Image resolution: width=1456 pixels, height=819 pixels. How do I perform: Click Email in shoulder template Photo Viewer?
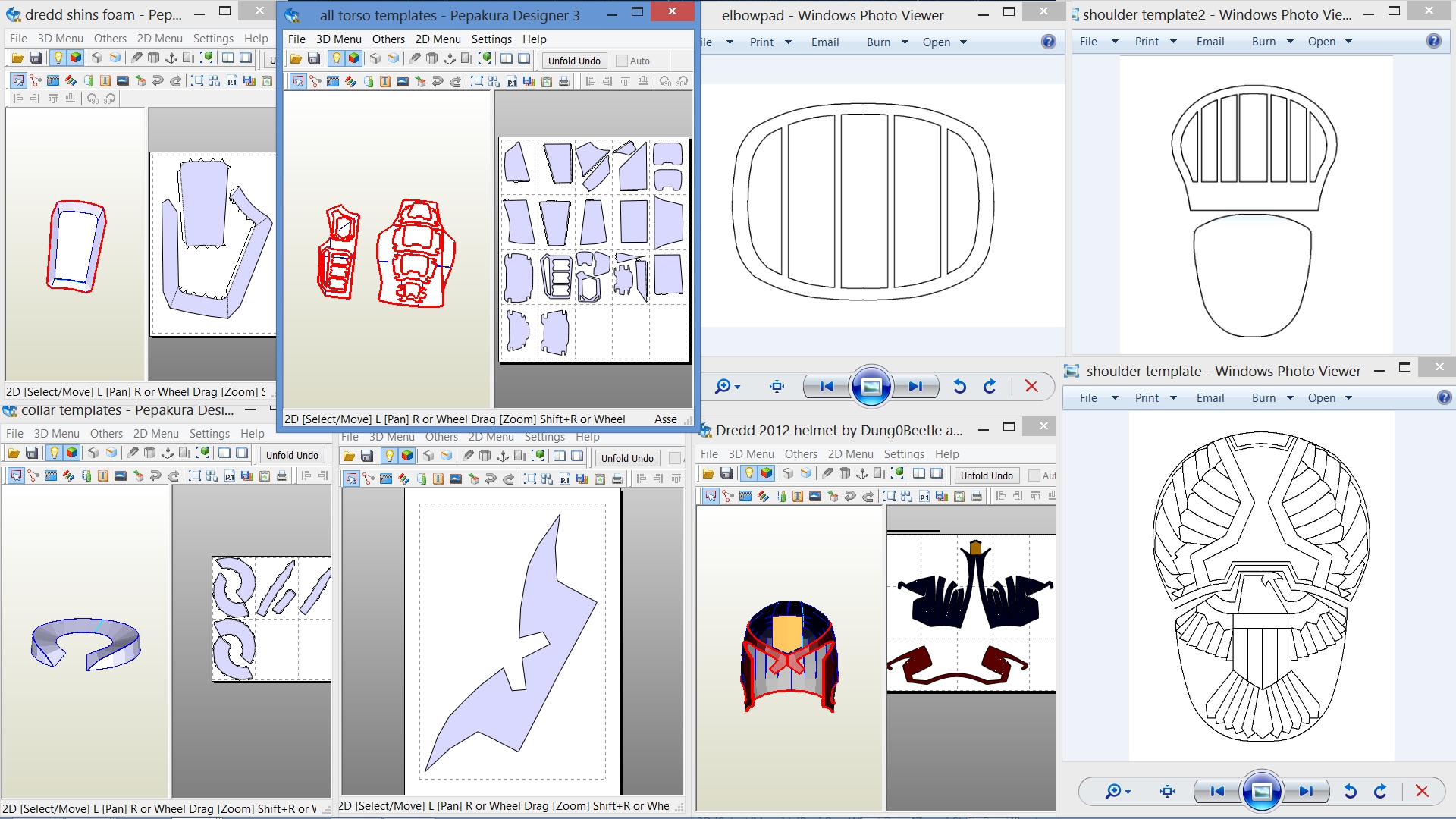click(x=1210, y=398)
